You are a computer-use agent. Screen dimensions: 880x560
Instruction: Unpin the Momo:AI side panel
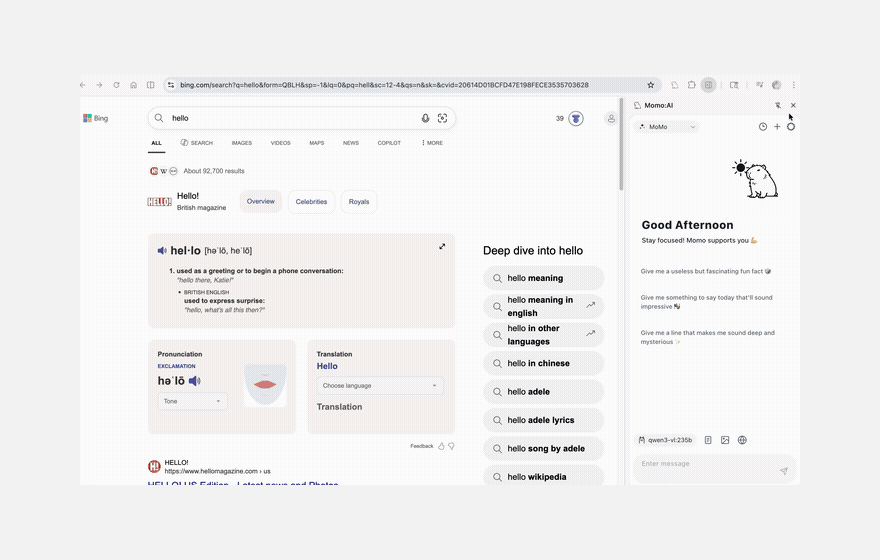point(778,105)
